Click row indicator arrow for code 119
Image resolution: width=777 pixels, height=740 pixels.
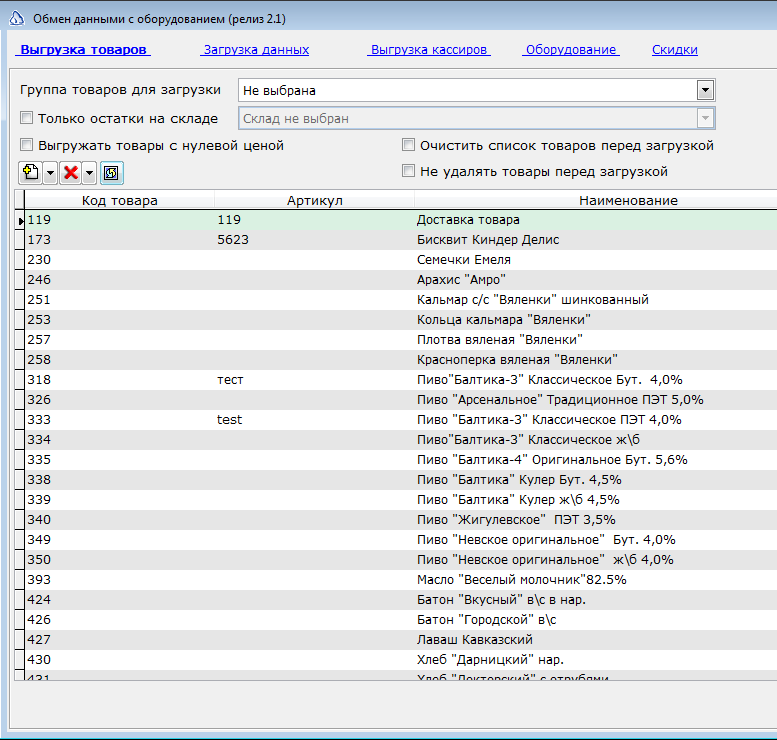click(19, 221)
